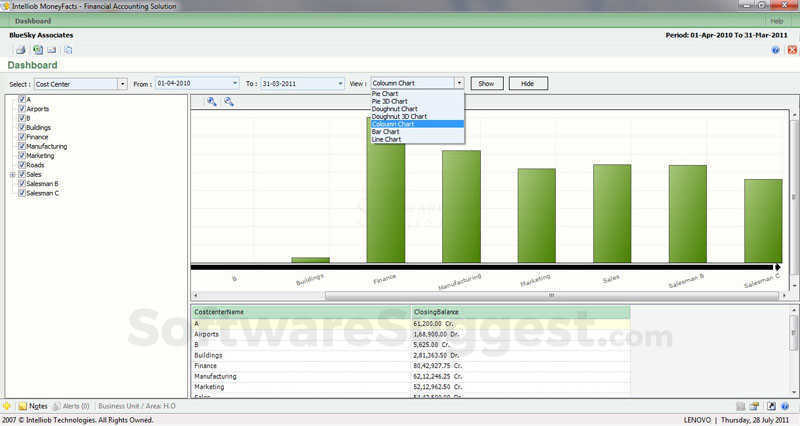
Task: Click the CostcenterName column header
Action: [x=302, y=312]
